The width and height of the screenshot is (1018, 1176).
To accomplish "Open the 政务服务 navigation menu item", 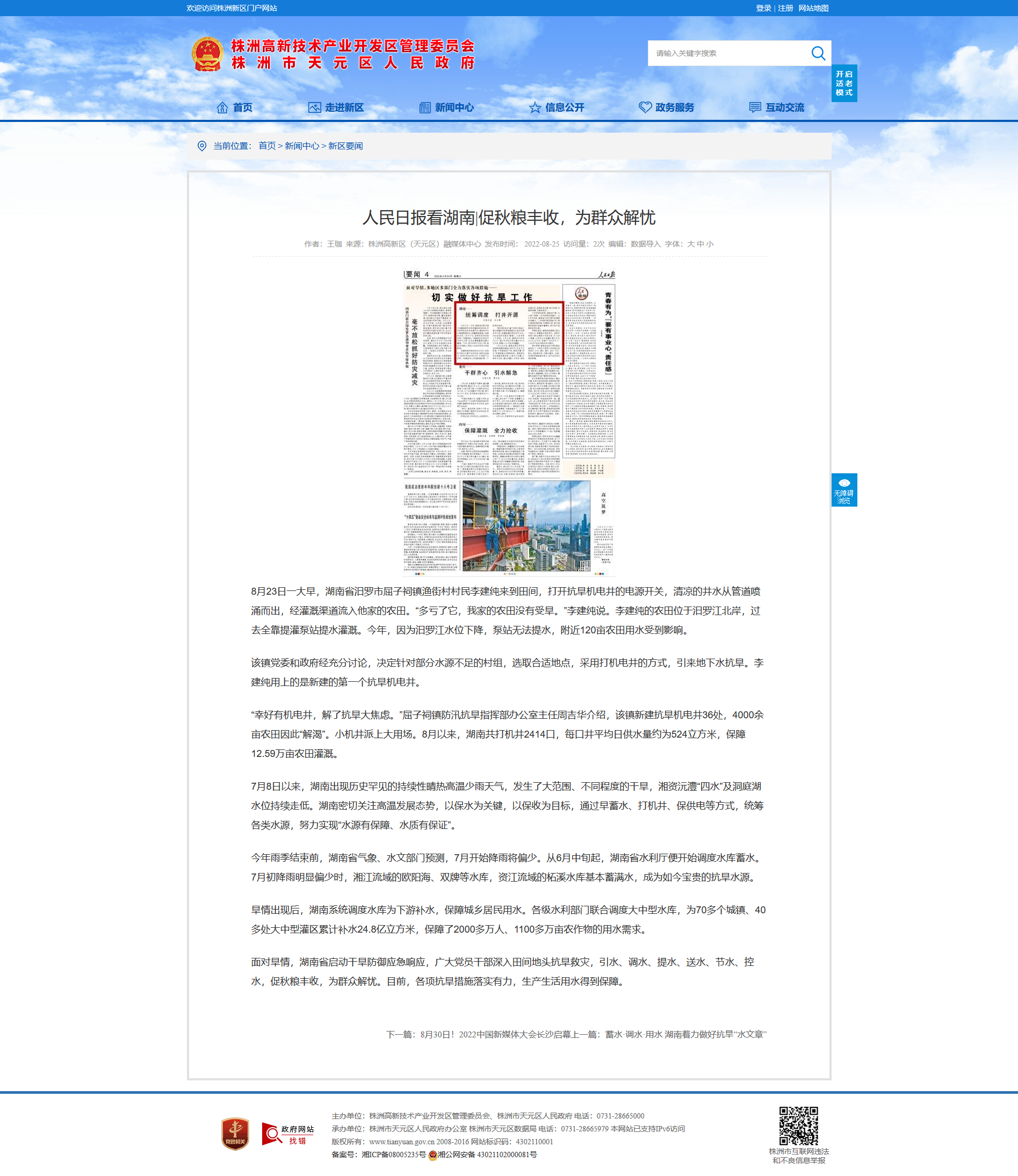I will click(675, 107).
